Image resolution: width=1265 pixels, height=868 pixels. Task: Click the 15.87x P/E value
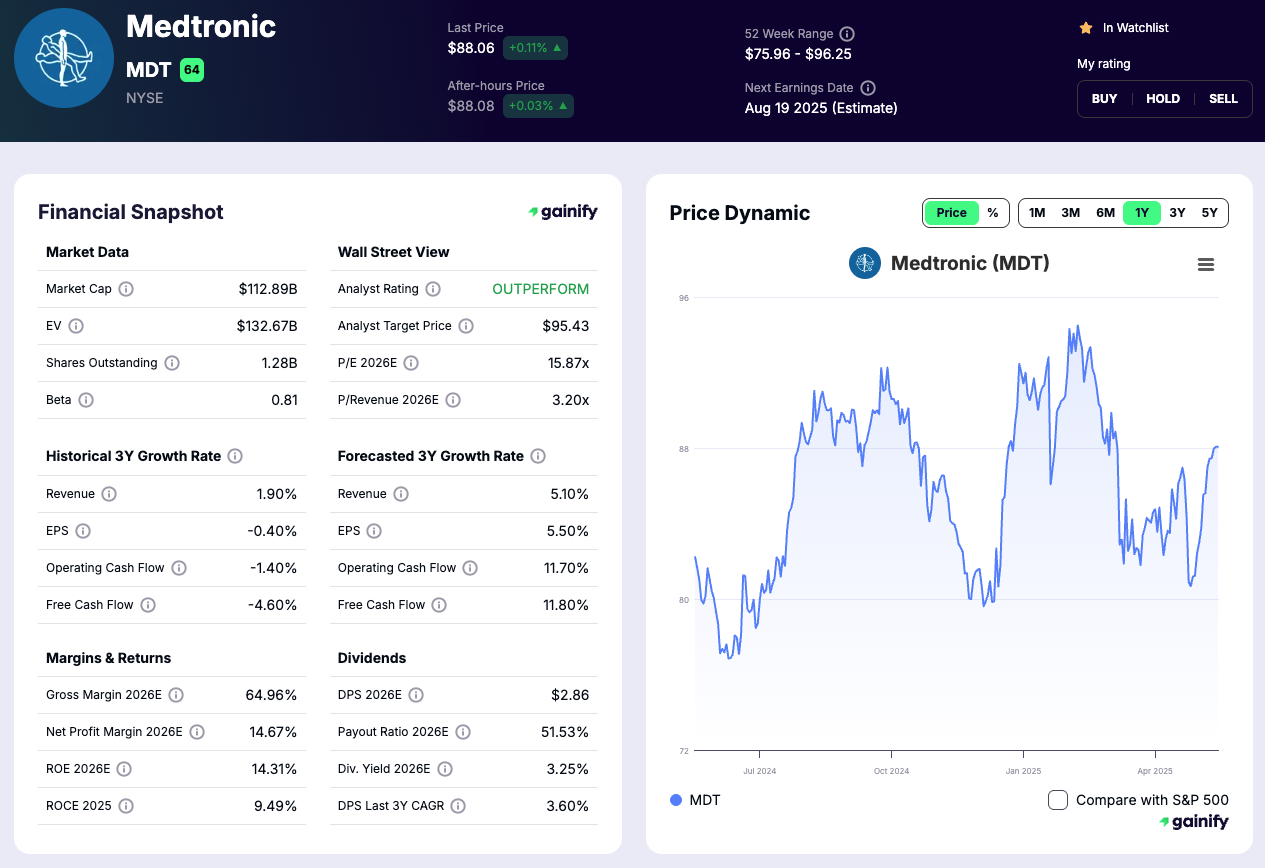tap(568, 363)
